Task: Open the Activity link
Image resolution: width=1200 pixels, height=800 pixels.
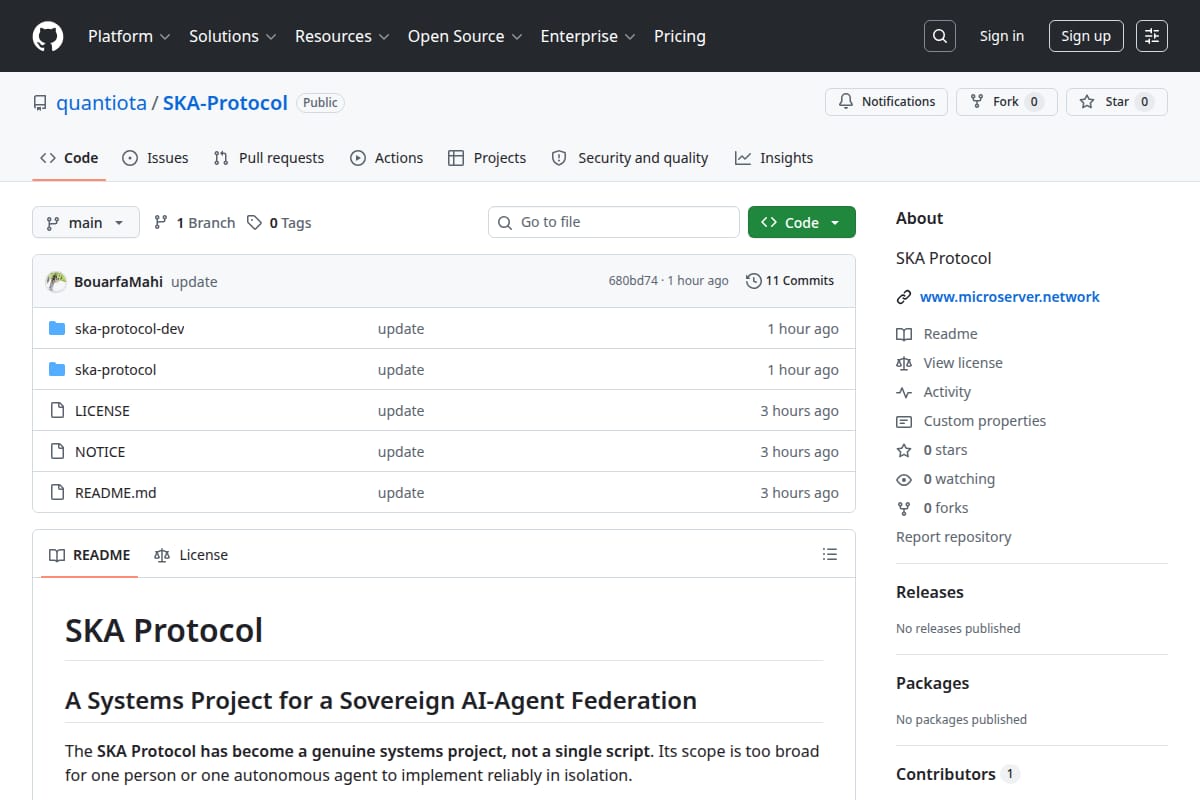Action: (x=934, y=392)
